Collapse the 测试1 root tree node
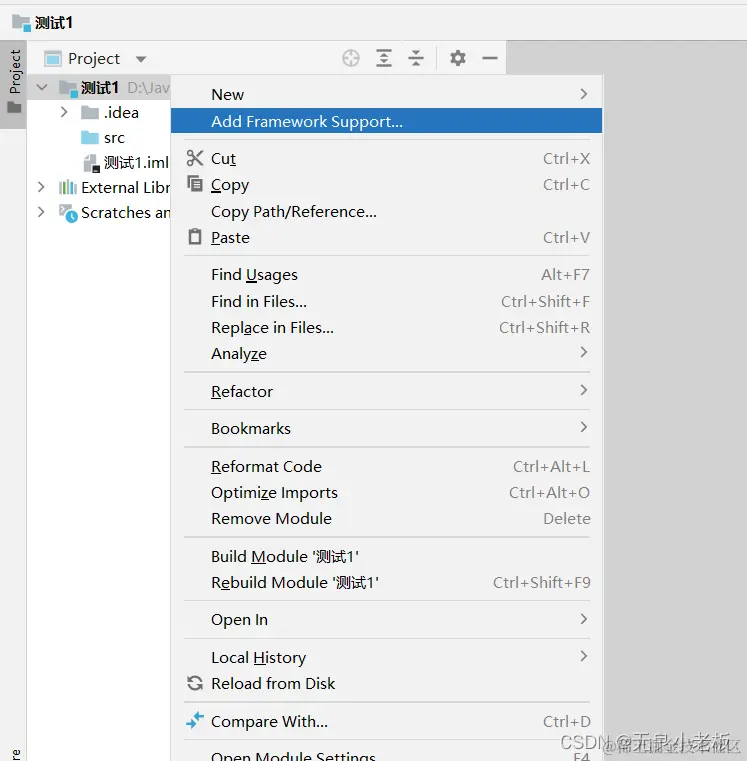Image resolution: width=747 pixels, height=761 pixels. 42,87
